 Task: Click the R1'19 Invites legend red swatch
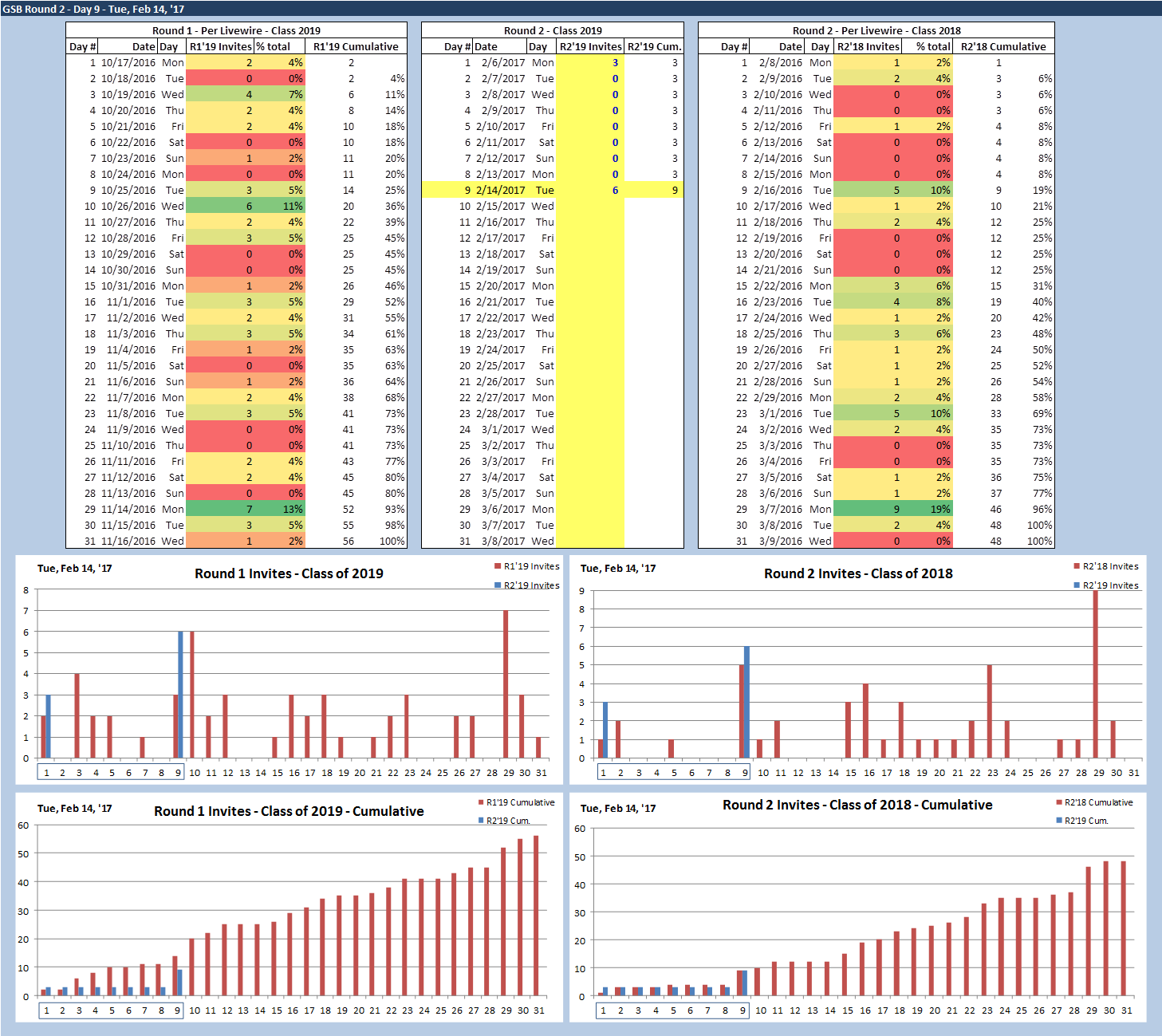[498, 567]
